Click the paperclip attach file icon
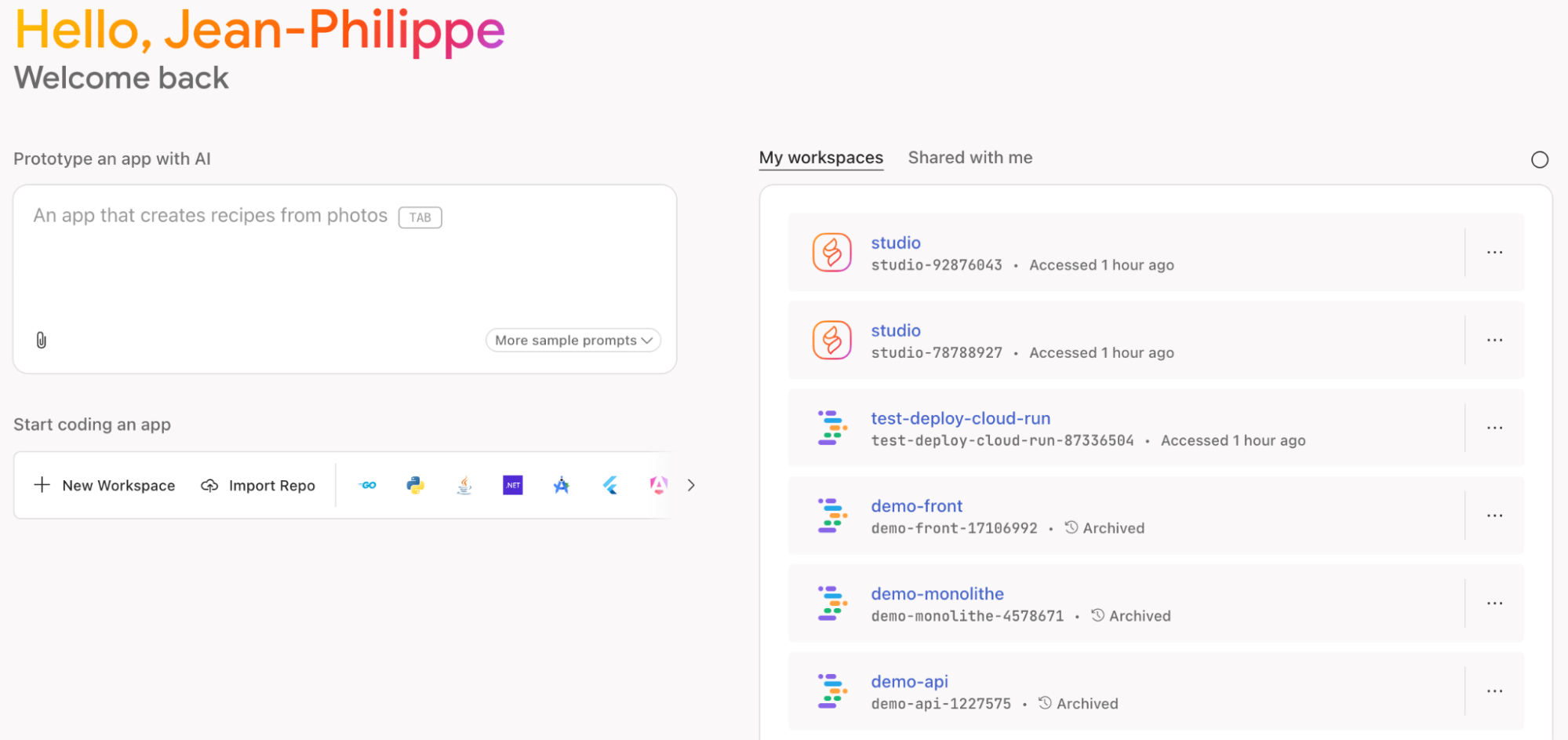The height and width of the screenshot is (740, 1568). pos(42,340)
